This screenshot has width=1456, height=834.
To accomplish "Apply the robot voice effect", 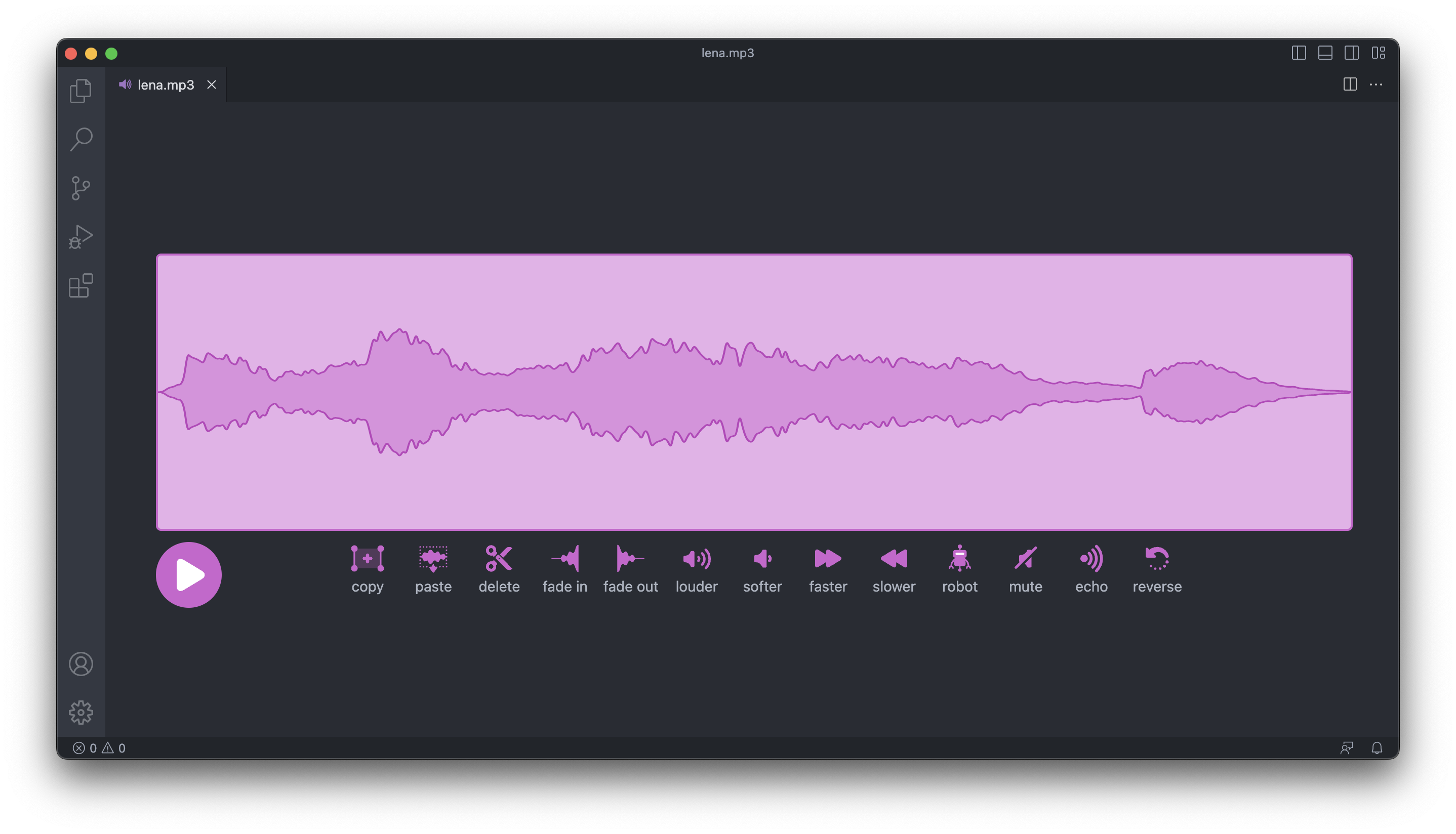I will (960, 559).
